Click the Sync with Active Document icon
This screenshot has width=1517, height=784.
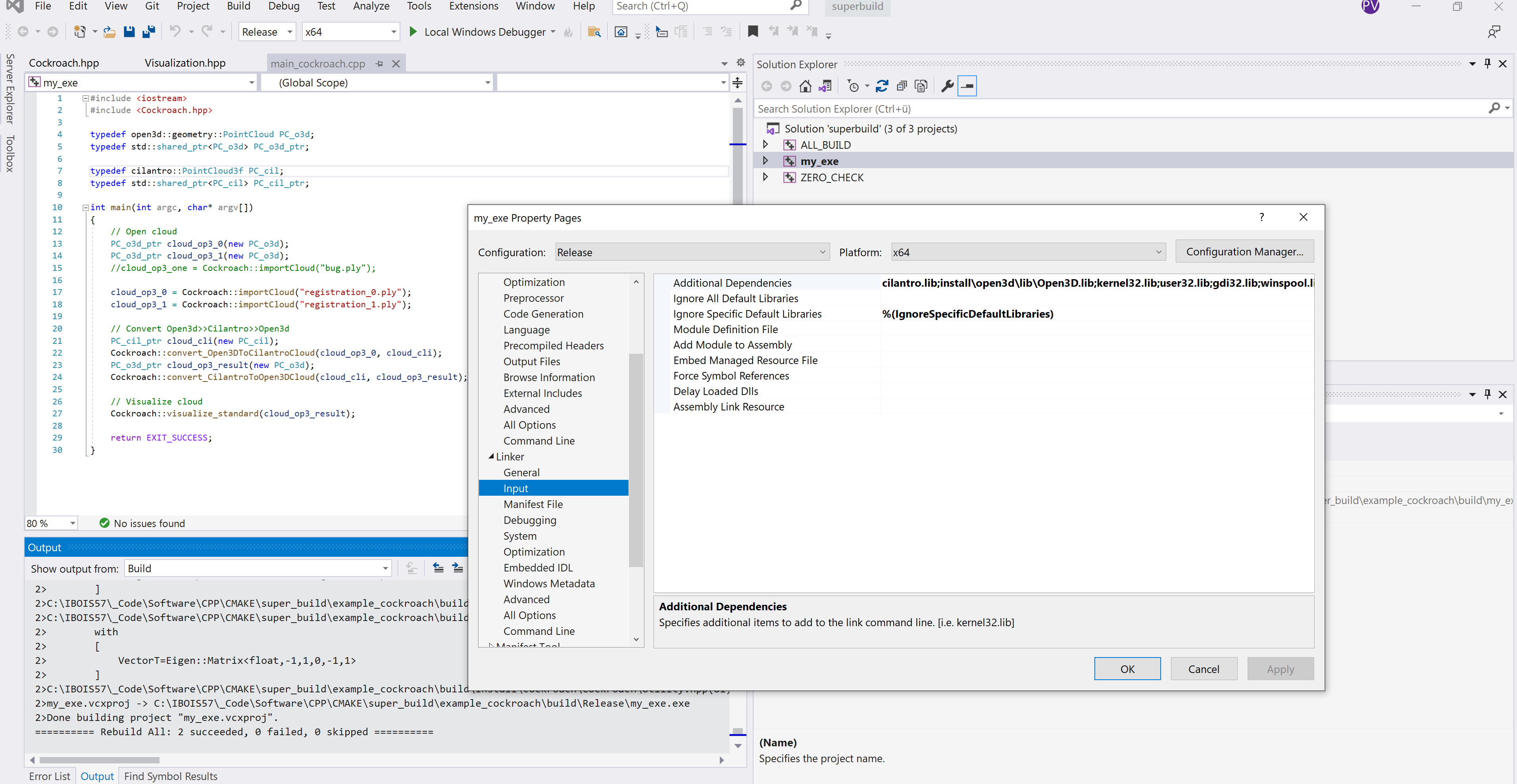(x=825, y=86)
